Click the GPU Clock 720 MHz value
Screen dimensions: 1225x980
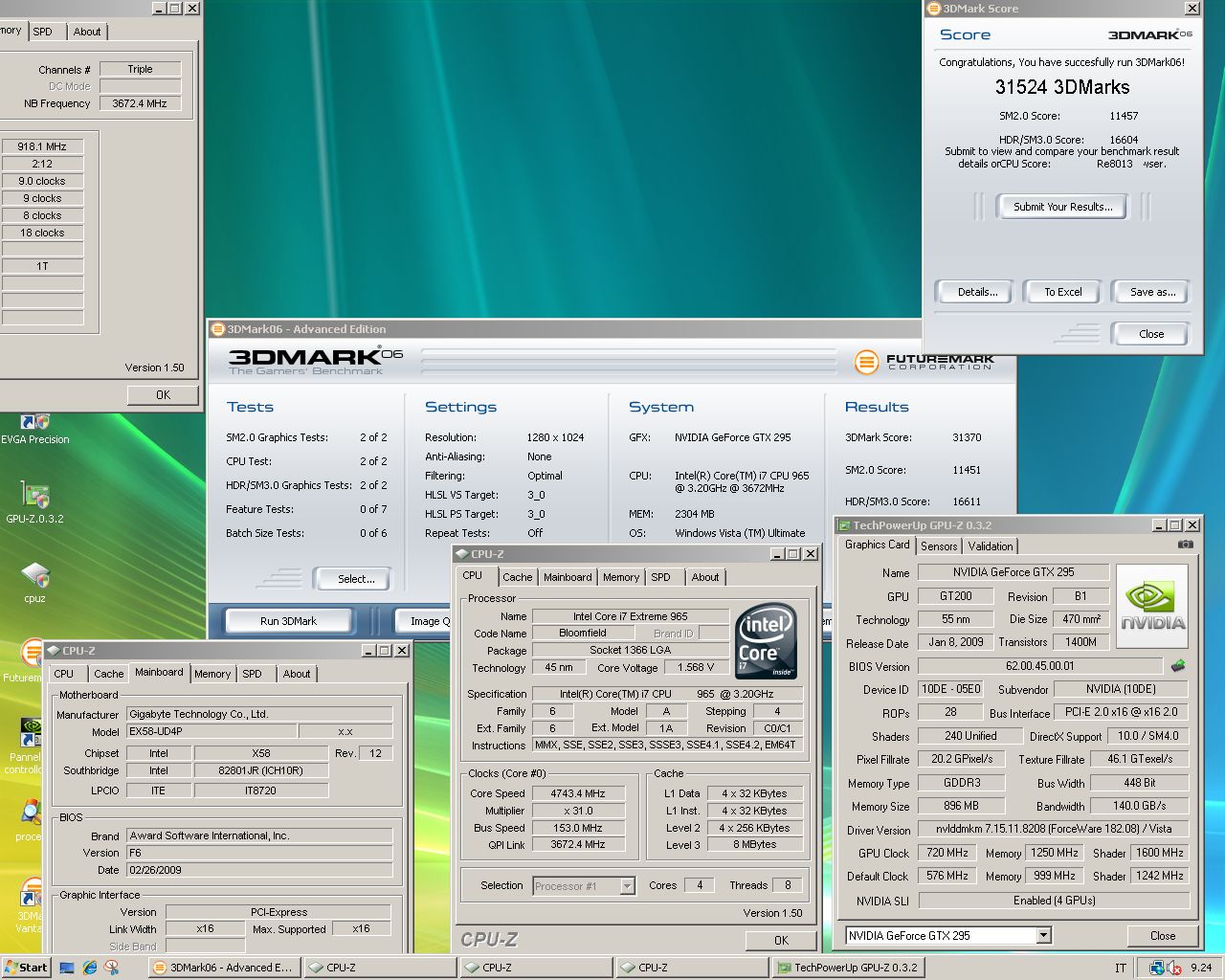click(947, 853)
